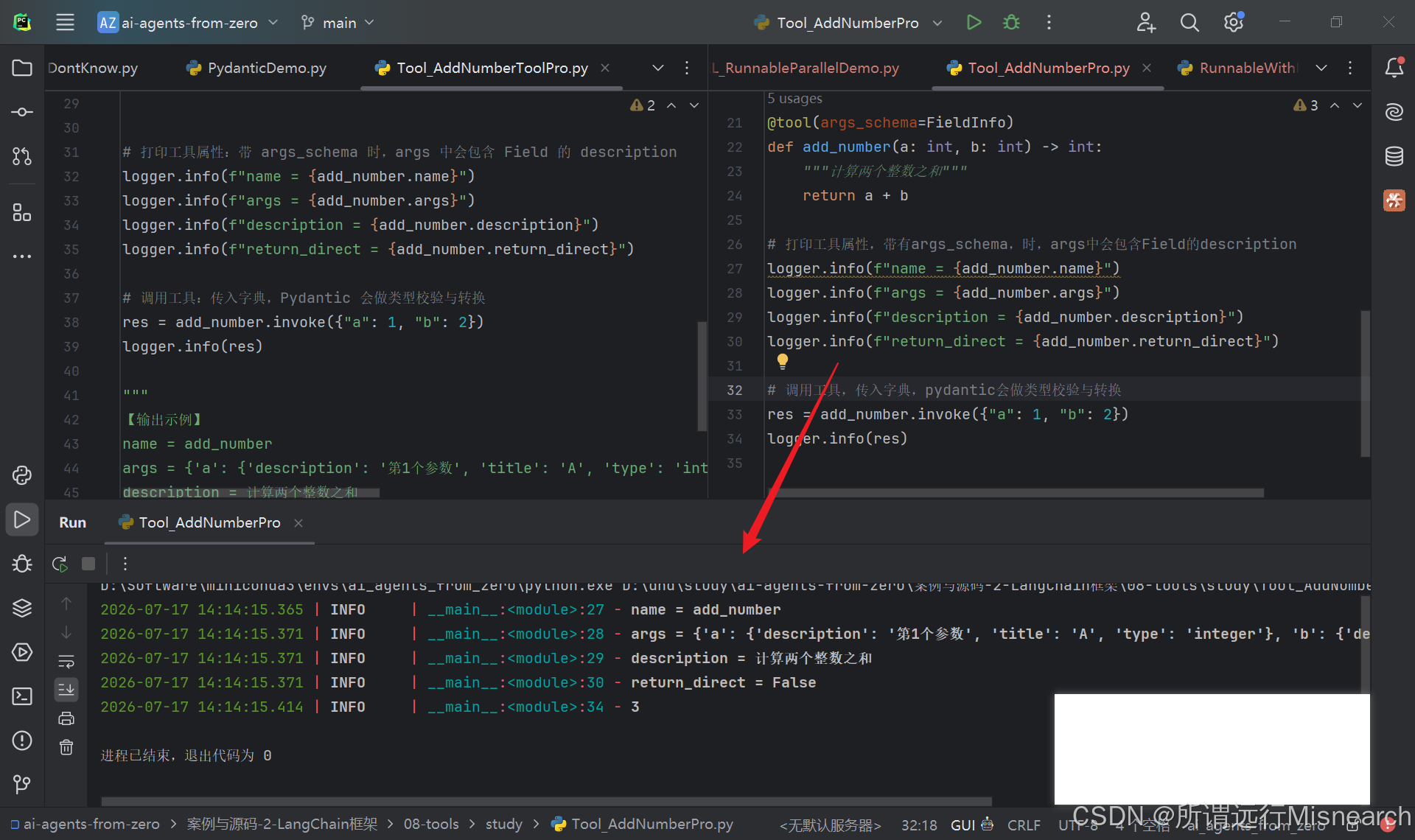This screenshot has height=840, width=1415.
Task: Open right editor tab options menu
Action: pyautogui.click(x=1350, y=68)
